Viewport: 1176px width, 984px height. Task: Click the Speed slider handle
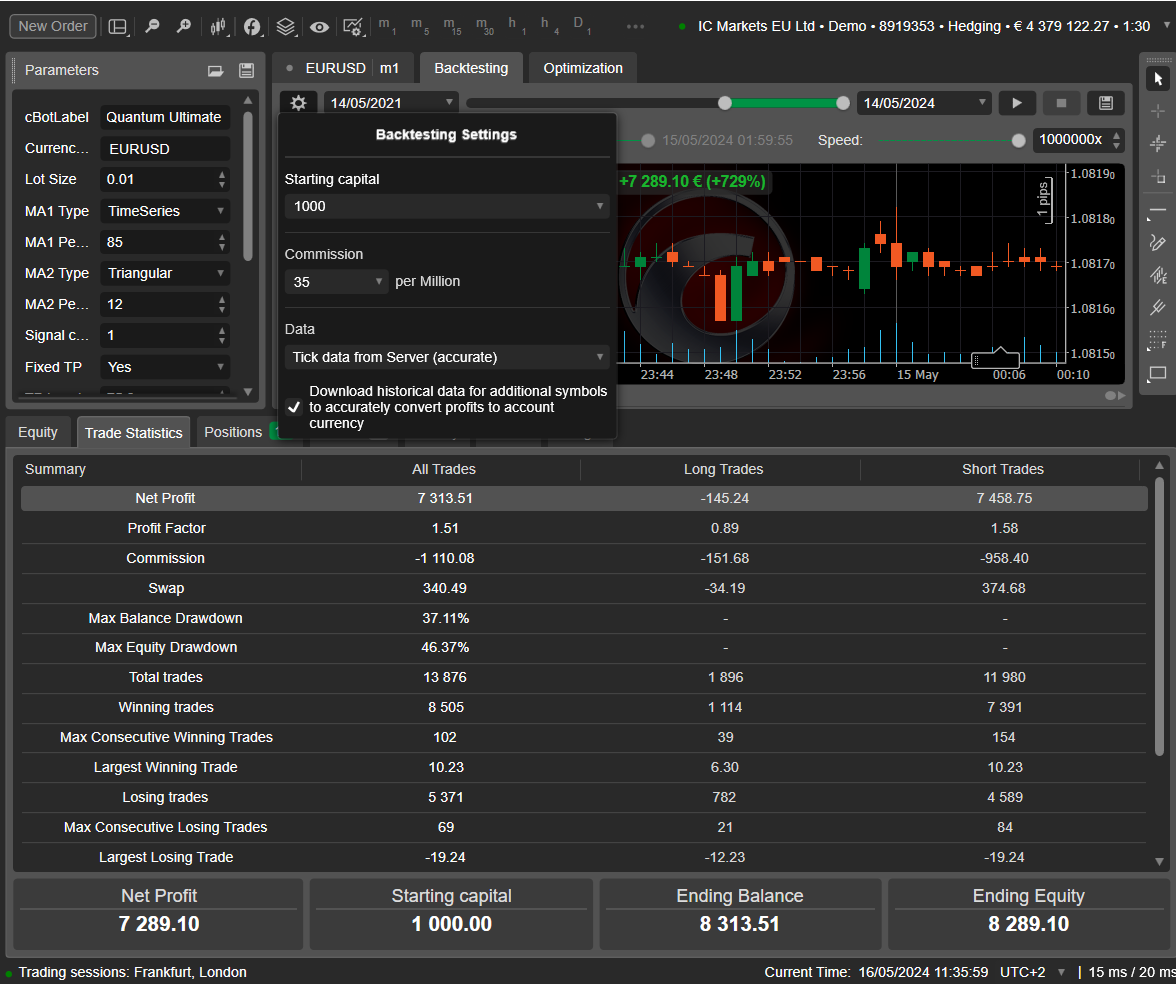pyautogui.click(x=1018, y=141)
